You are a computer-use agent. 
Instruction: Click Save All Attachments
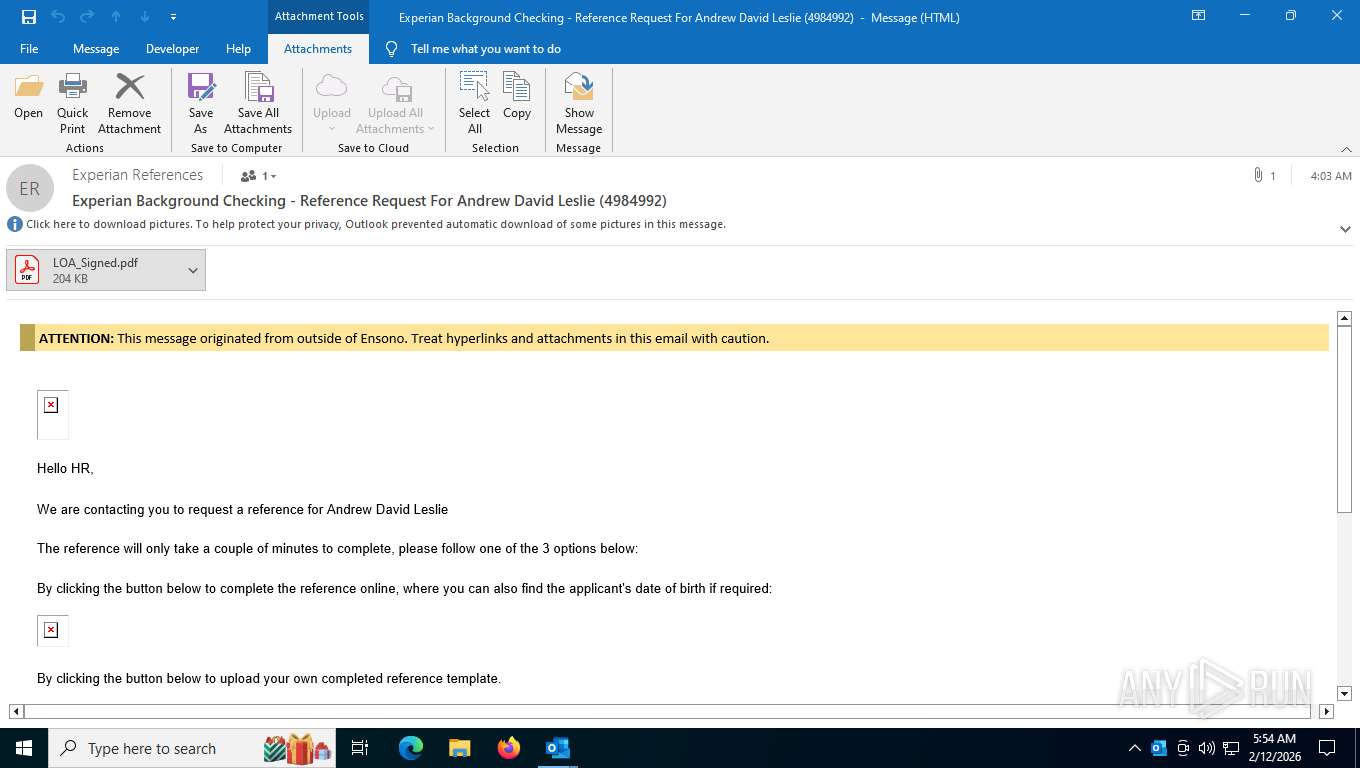pyautogui.click(x=258, y=103)
